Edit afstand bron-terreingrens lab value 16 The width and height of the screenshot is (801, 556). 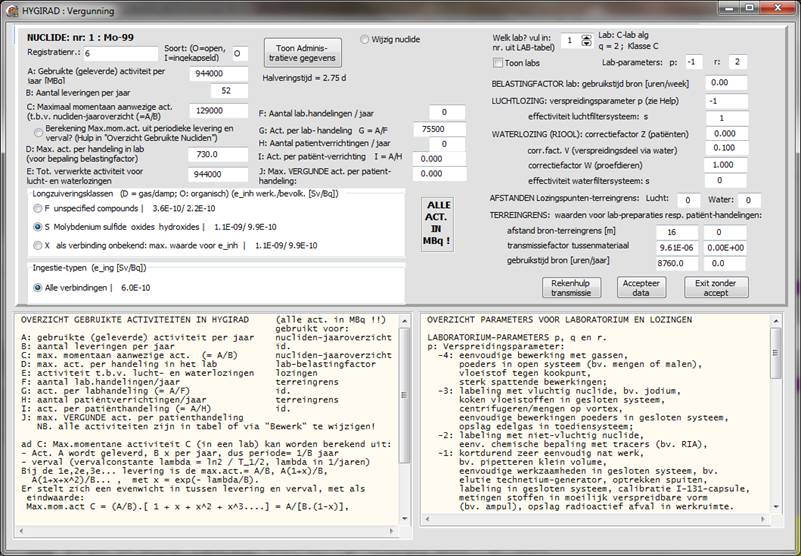click(677, 233)
